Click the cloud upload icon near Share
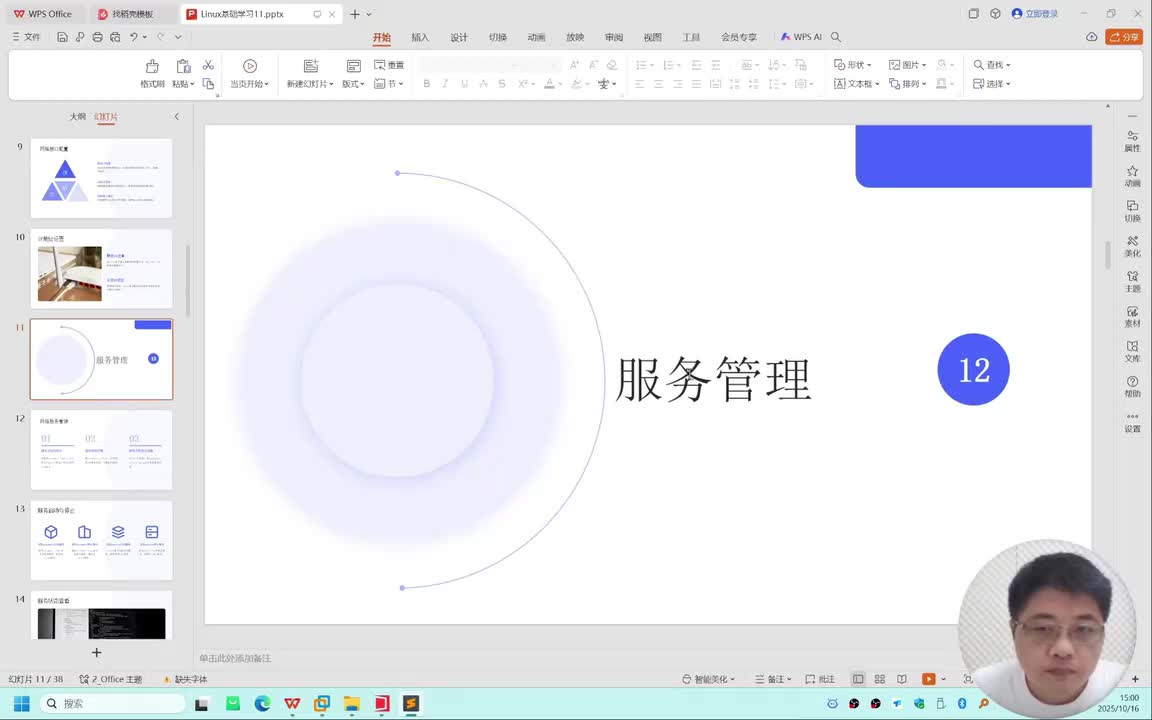Image resolution: width=1152 pixels, height=720 pixels. point(1092,37)
